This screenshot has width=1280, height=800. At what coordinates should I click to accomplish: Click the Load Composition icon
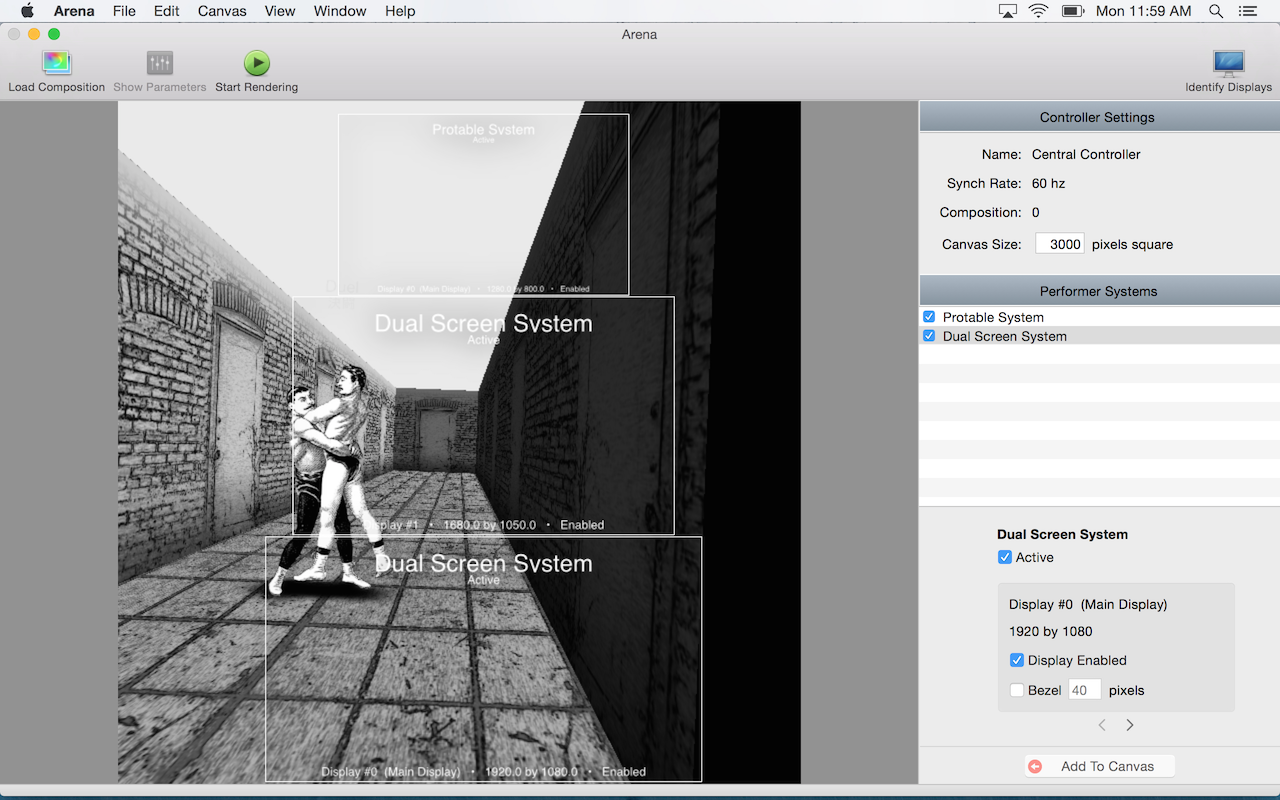[56, 64]
